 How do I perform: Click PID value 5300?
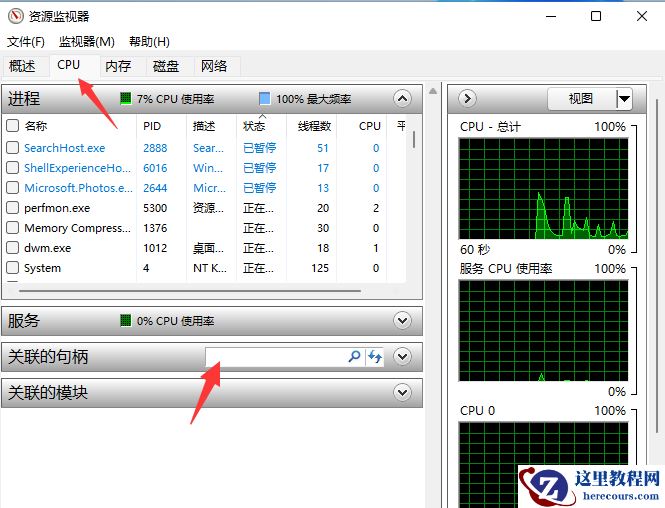(155, 208)
